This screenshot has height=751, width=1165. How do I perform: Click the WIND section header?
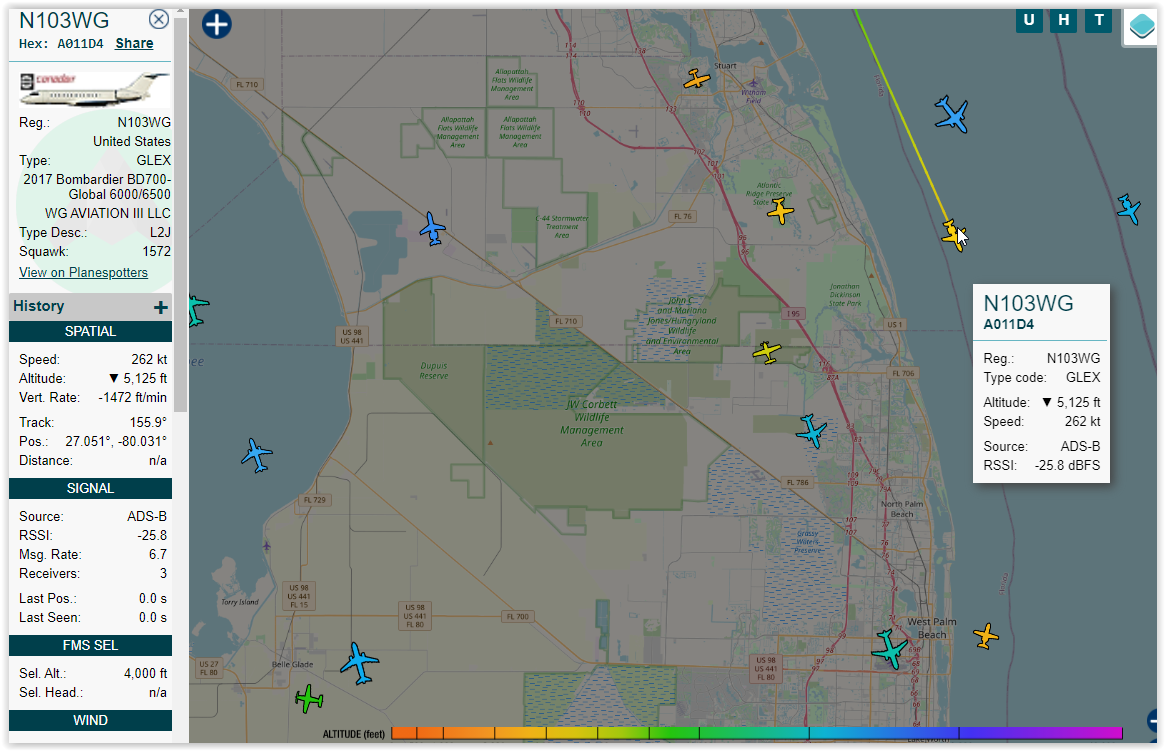(x=91, y=721)
